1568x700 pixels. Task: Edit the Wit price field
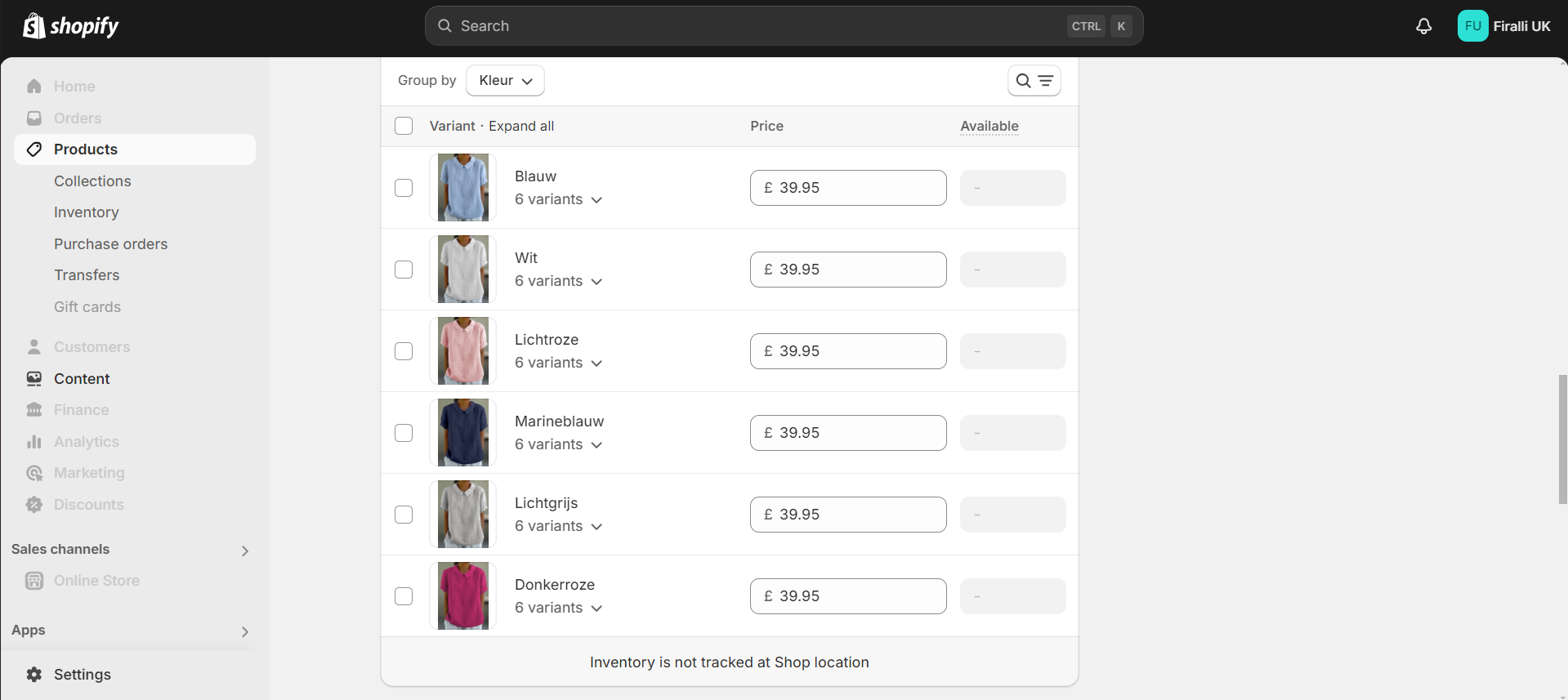(x=848, y=270)
